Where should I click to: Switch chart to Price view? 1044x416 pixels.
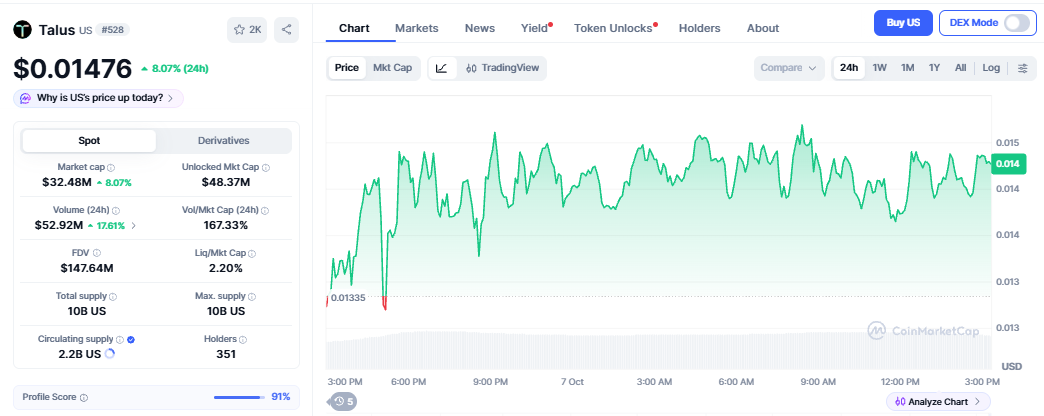[x=347, y=68]
